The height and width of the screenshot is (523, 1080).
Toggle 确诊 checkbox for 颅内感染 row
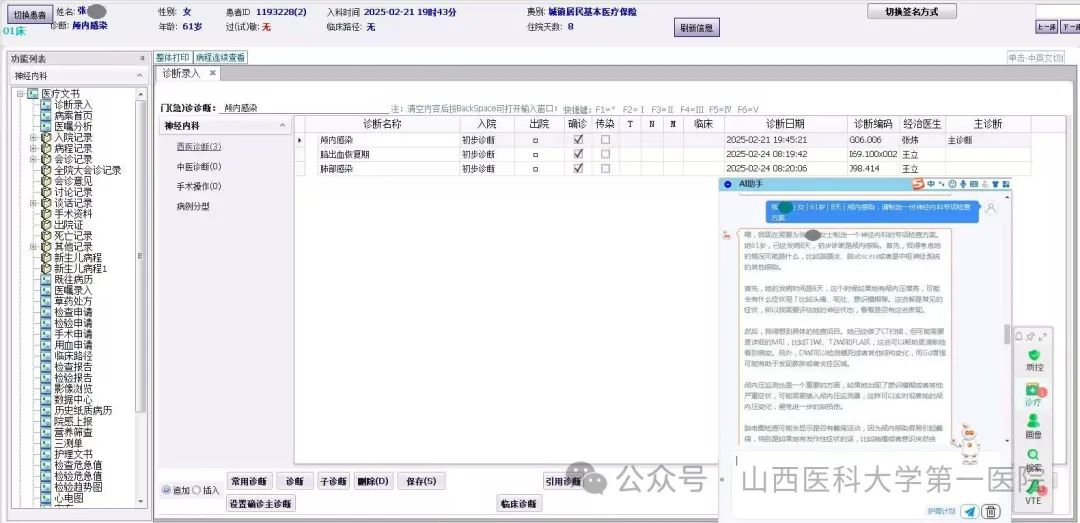[x=578, y=141]
